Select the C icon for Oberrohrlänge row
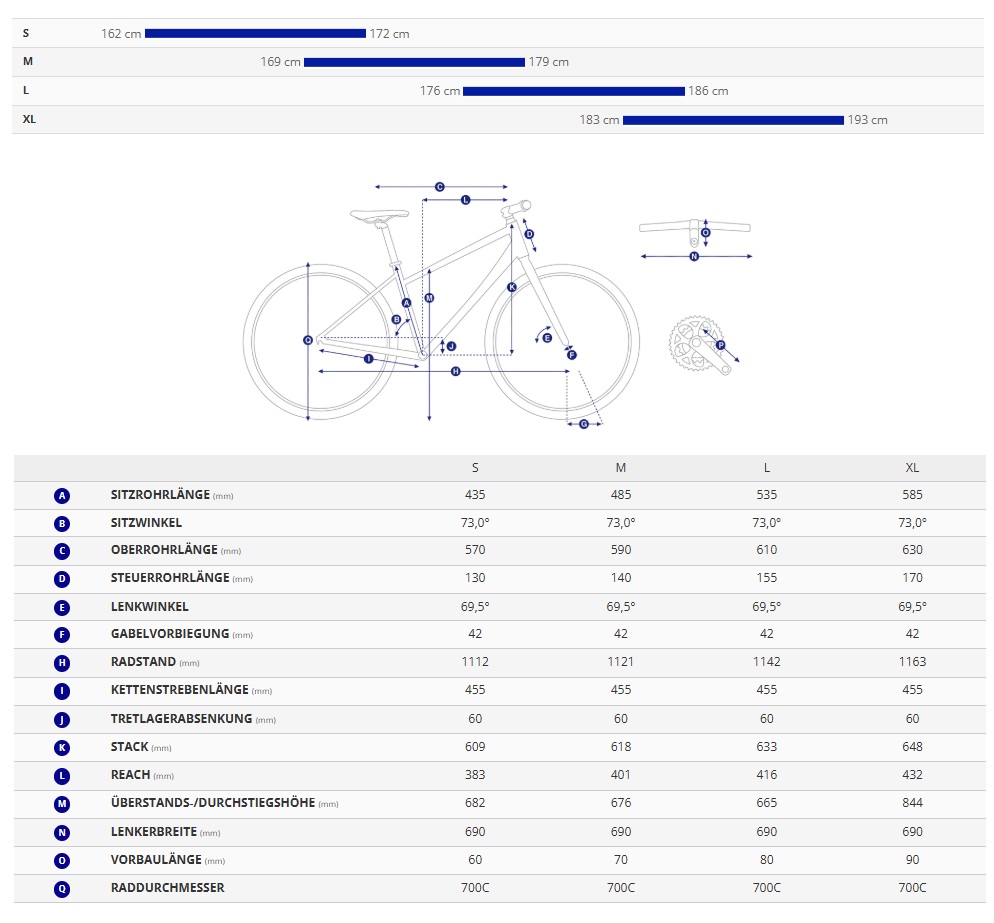Image resolution: width=994 pixels, height=923 pixels. click(62, 550)
